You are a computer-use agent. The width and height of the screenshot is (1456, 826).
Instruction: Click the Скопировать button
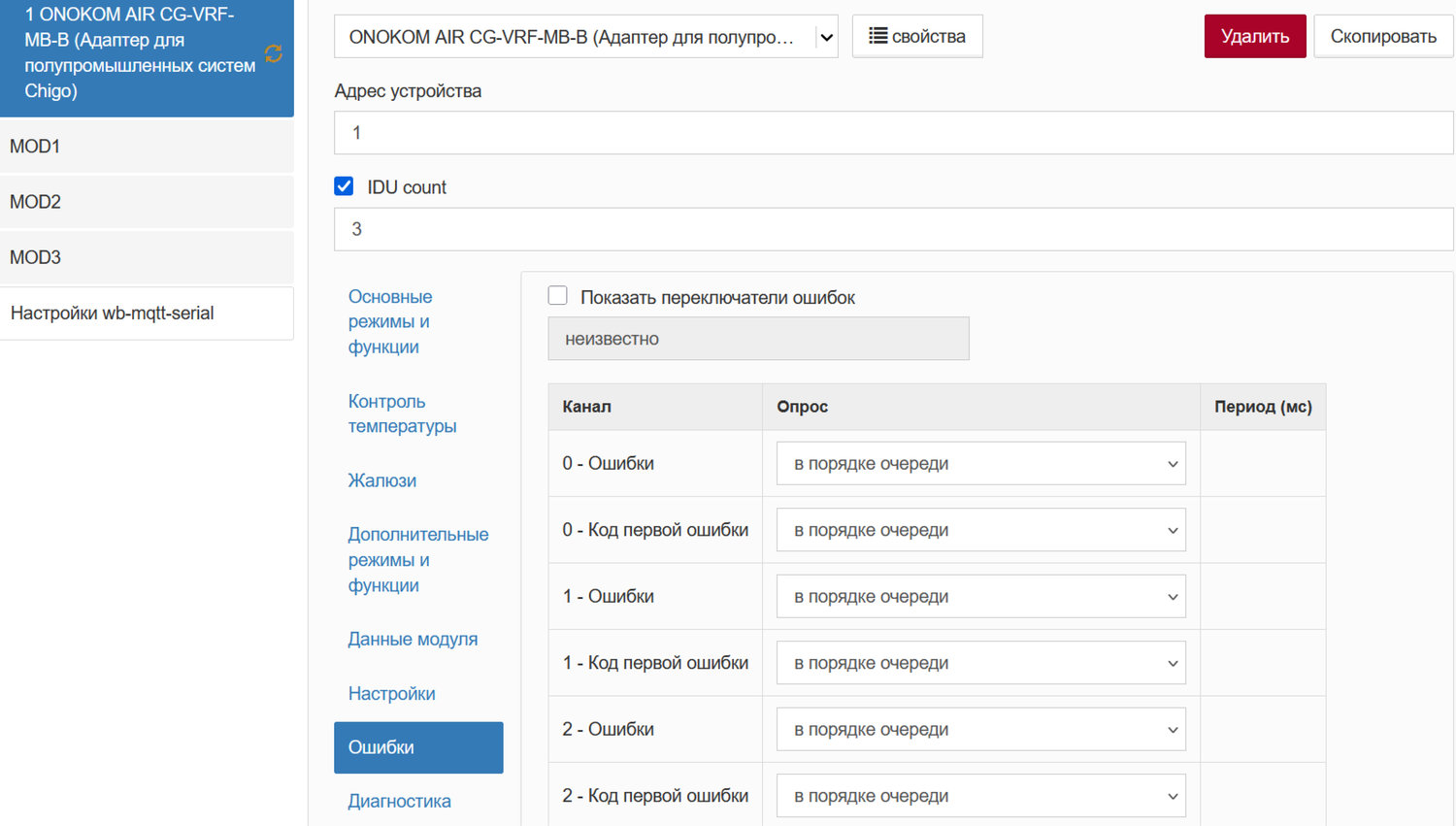pos(1382,37)
